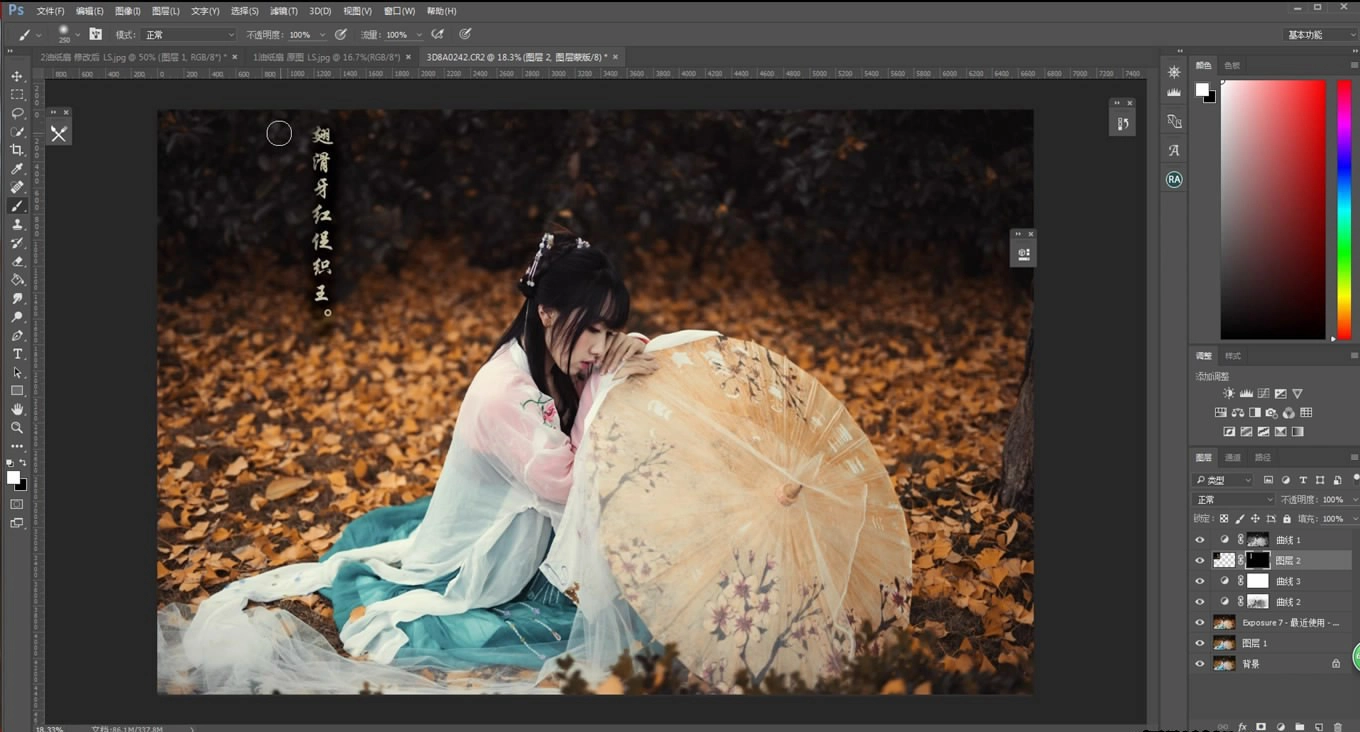Image resolution: width=1360 pixels, height=732 pixels.
Task: Open the 图像(I) menu
Action: pyautogui.click(x=128, y=11)
